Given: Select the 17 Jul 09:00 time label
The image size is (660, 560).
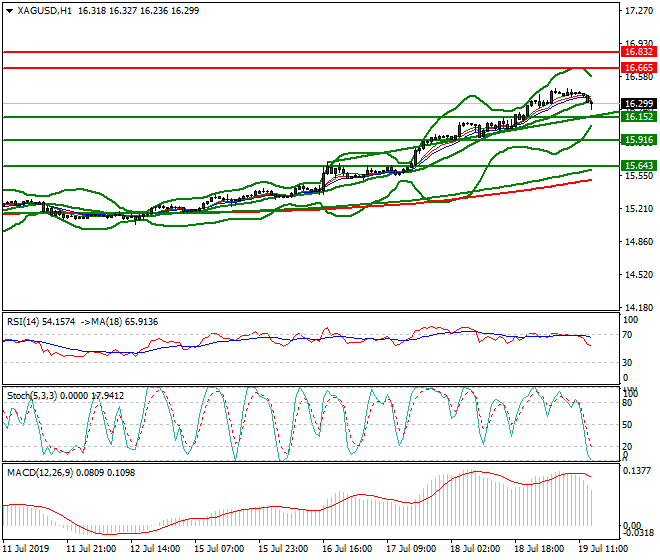Looking at the screenshot, I should pos(411,549).
